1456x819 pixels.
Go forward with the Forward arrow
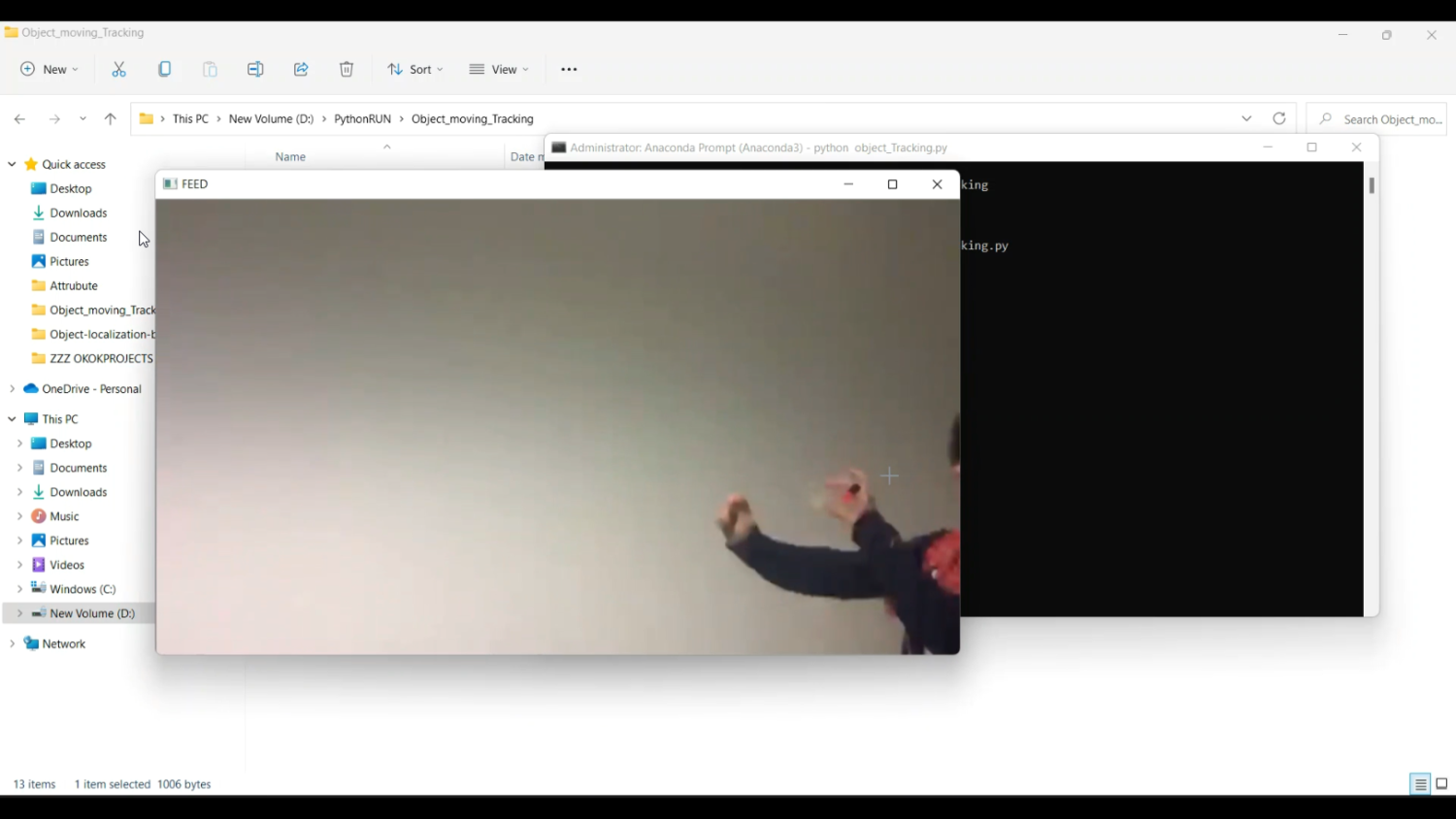pyautogui.click(x=54, y=119)
